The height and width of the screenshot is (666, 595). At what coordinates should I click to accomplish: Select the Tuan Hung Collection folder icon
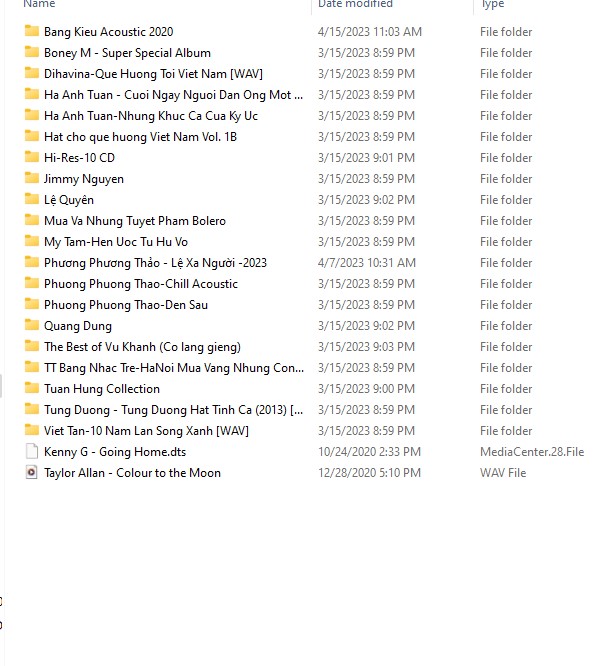click(x=31, y=388)
